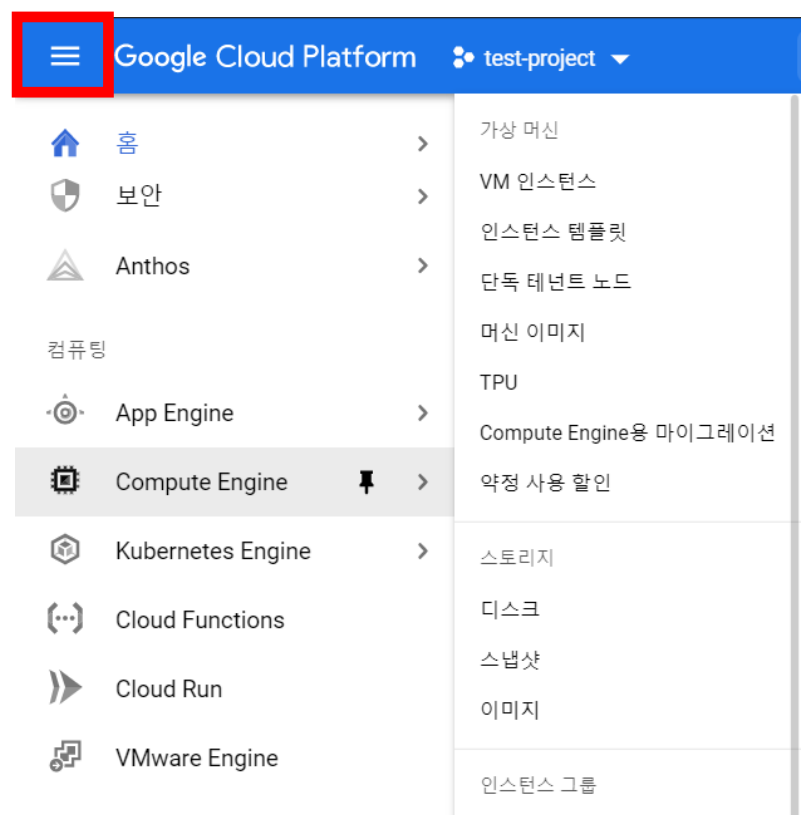Click the VMware Engine icon
The height and width of the screenshot is (815, 806).
(65, 756)
